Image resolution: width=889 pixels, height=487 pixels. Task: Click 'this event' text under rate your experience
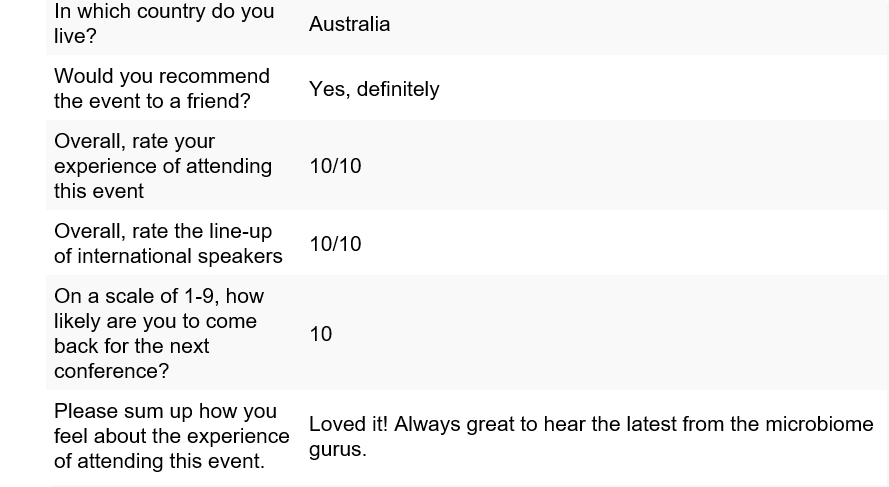(x=99, y=191)
